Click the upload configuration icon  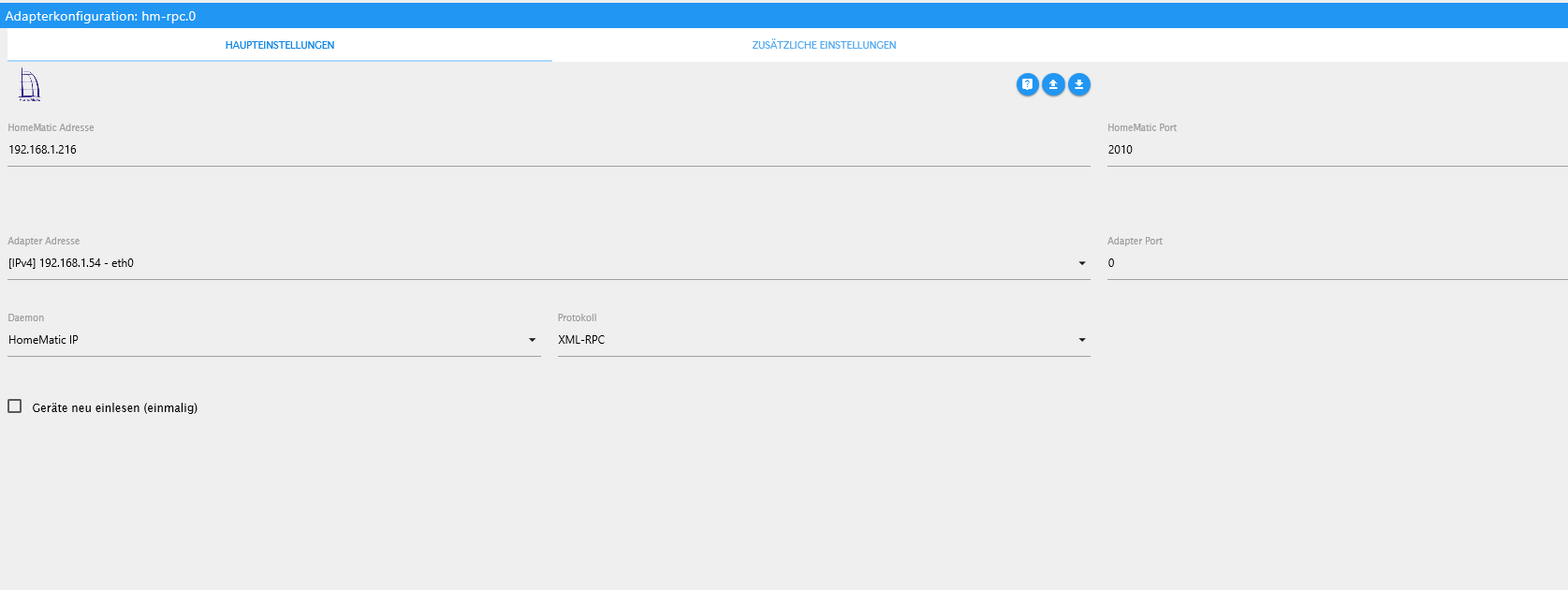tap(1053, 84)
